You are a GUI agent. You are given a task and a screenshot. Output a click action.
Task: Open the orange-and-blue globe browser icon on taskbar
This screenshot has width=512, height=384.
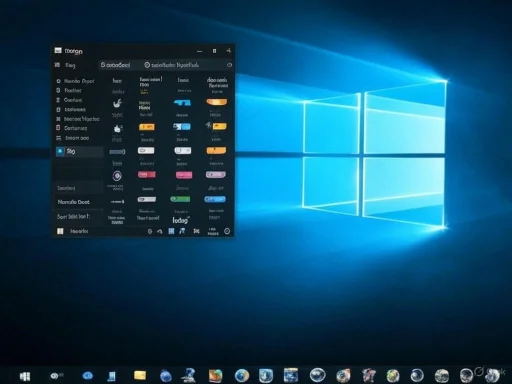[x=242, y=375]
